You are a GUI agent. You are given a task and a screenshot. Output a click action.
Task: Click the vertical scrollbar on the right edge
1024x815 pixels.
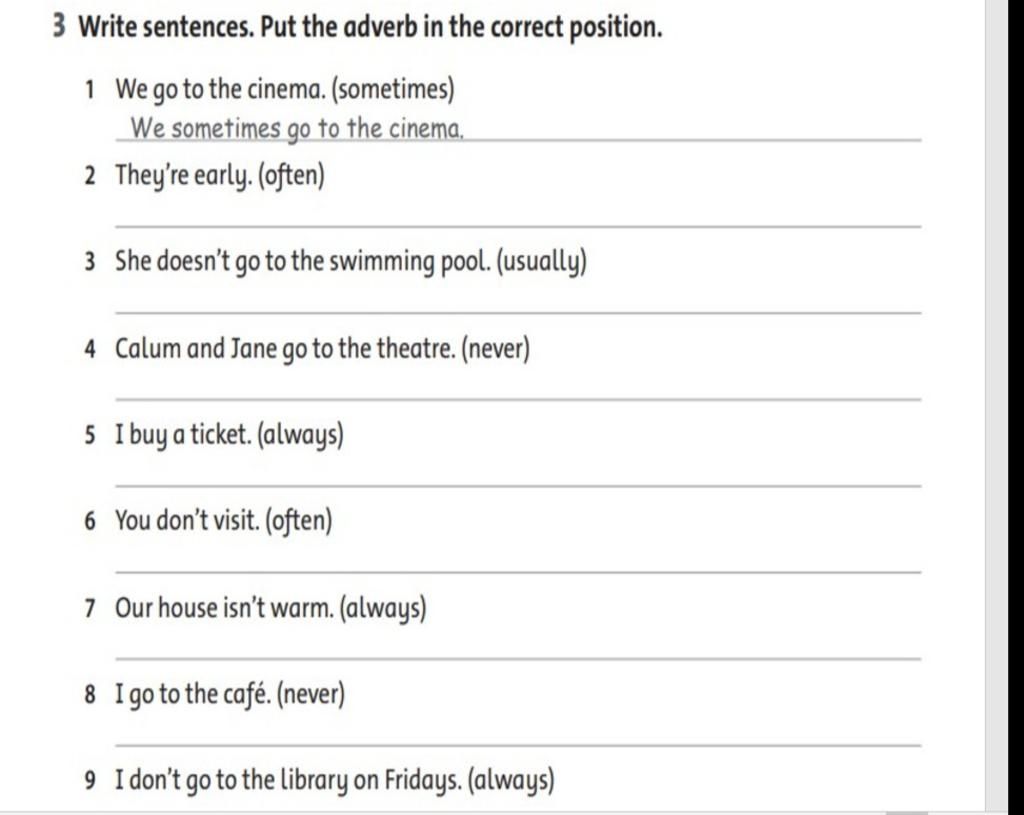pos(1016,405)
